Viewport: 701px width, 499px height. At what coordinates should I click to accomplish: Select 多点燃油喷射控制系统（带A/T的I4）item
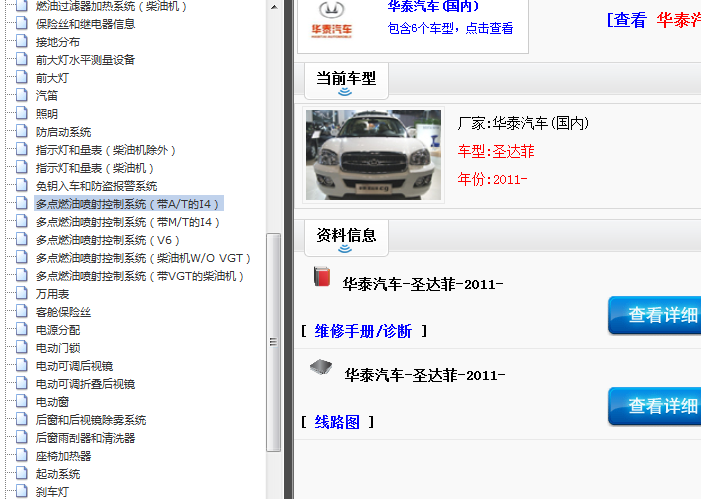[x=129, y=203]
